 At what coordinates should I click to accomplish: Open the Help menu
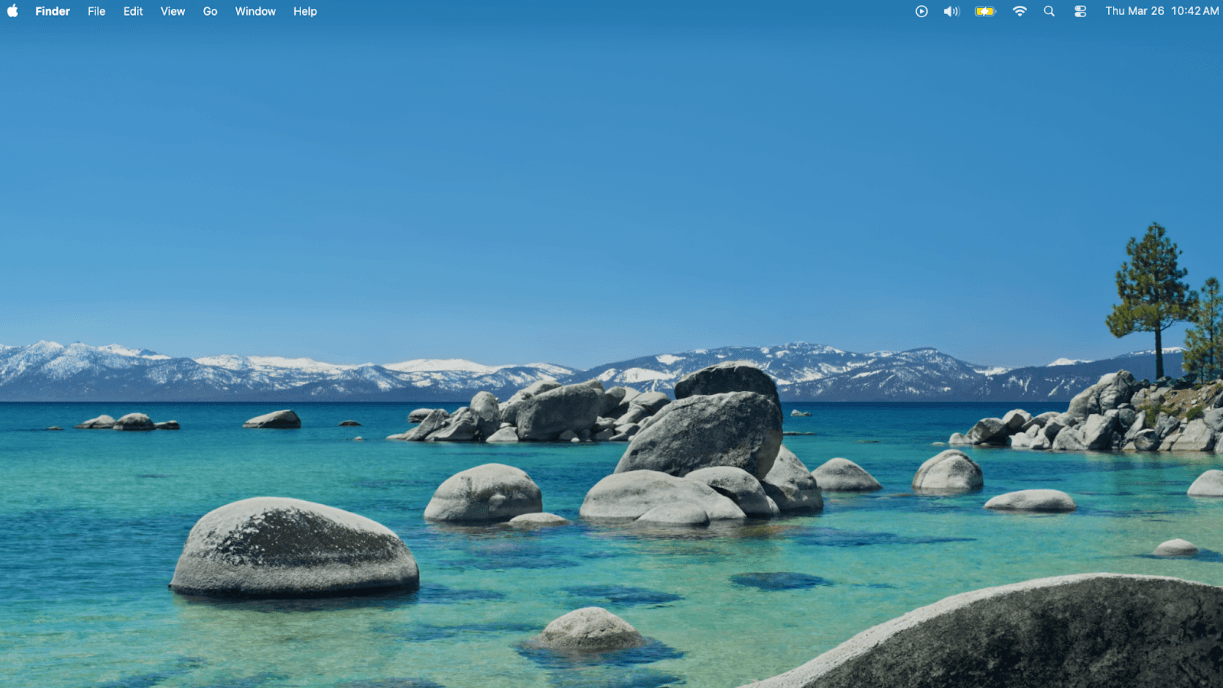coord(304,11)
